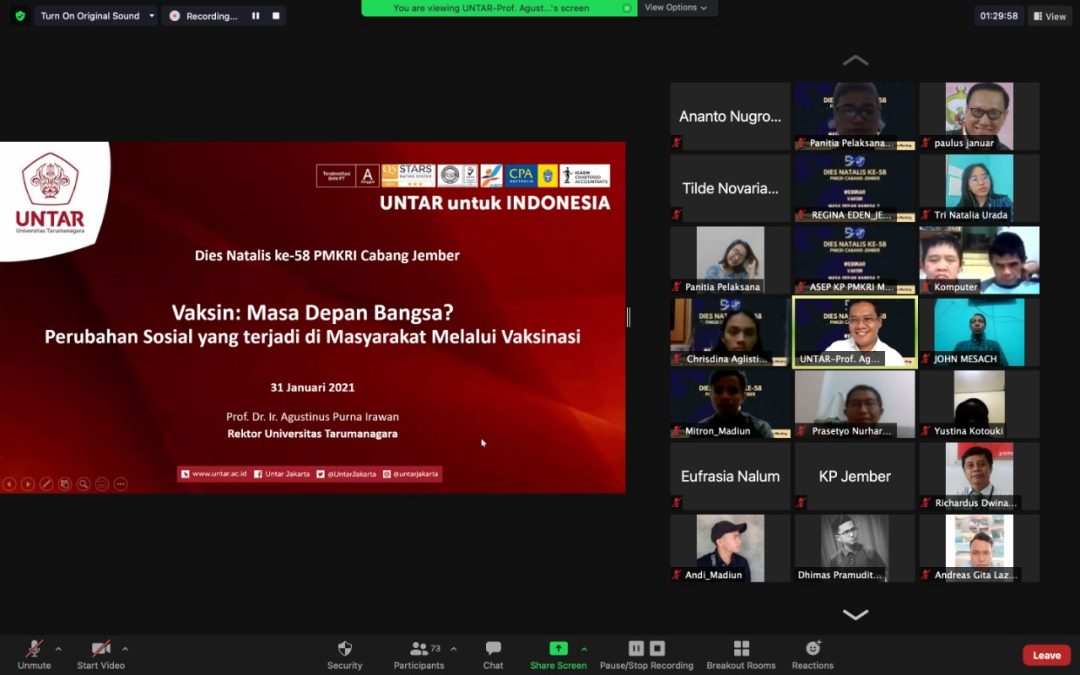Show next participants page with down chevron
1080x675 pixels.
coord(855,614)
